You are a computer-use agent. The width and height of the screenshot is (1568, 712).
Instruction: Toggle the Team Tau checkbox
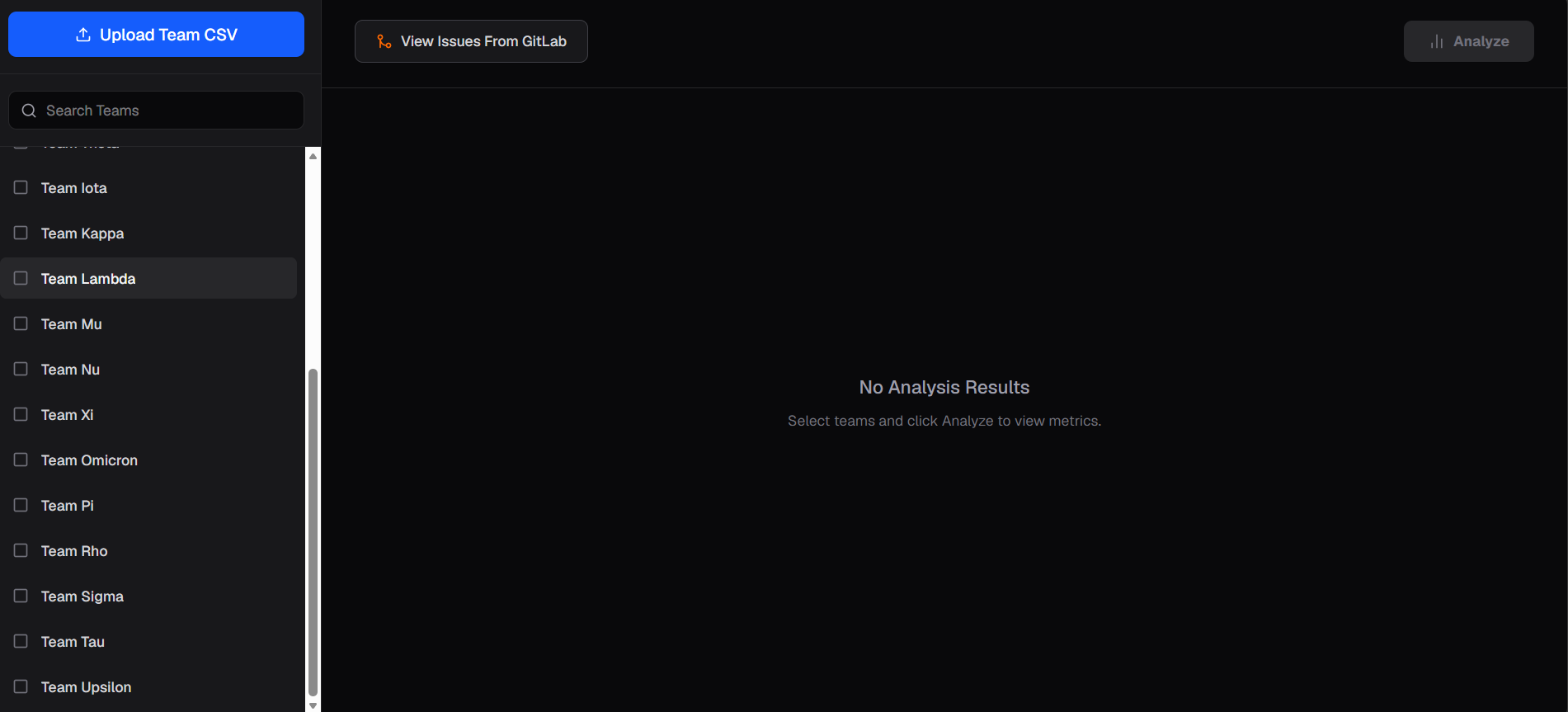pos(21,641)
